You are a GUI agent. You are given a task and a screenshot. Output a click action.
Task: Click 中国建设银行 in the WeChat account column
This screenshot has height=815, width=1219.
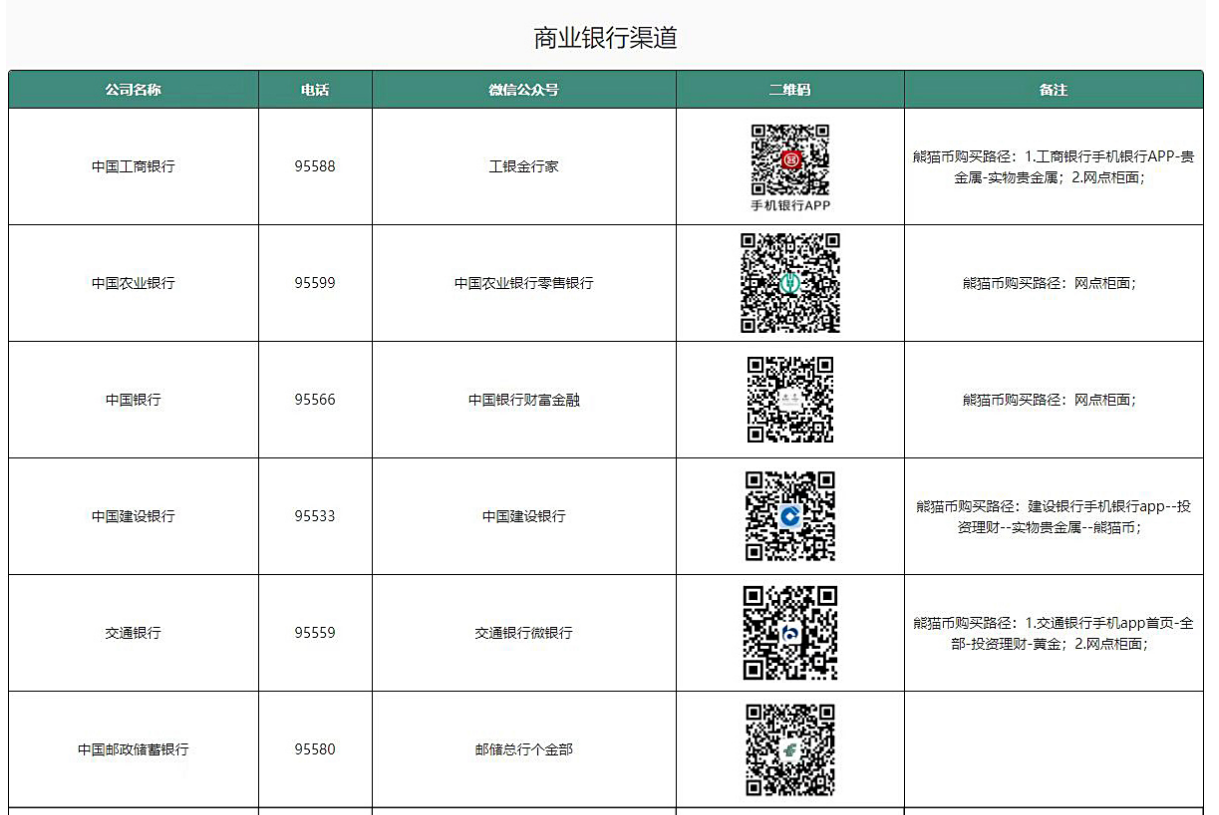pyautogui.click(x=524, y=516)
